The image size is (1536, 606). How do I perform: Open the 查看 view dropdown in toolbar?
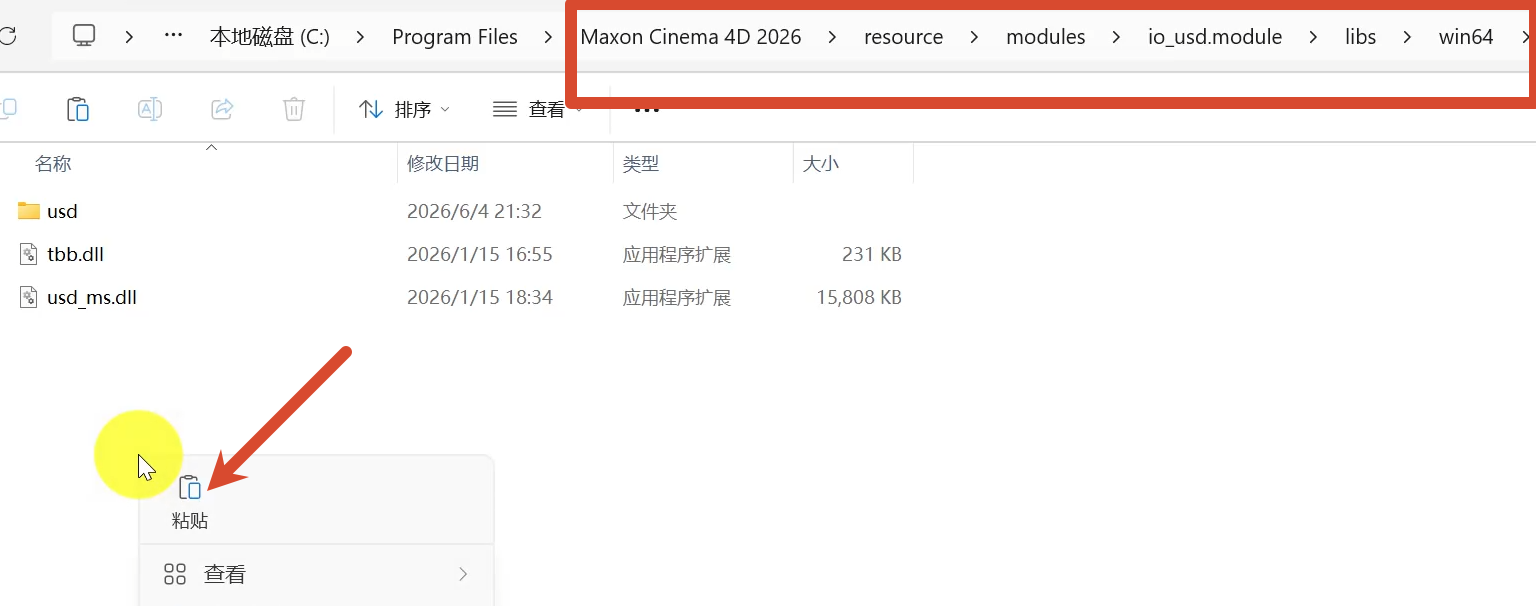pyautogui.click(x=537, y=110)
